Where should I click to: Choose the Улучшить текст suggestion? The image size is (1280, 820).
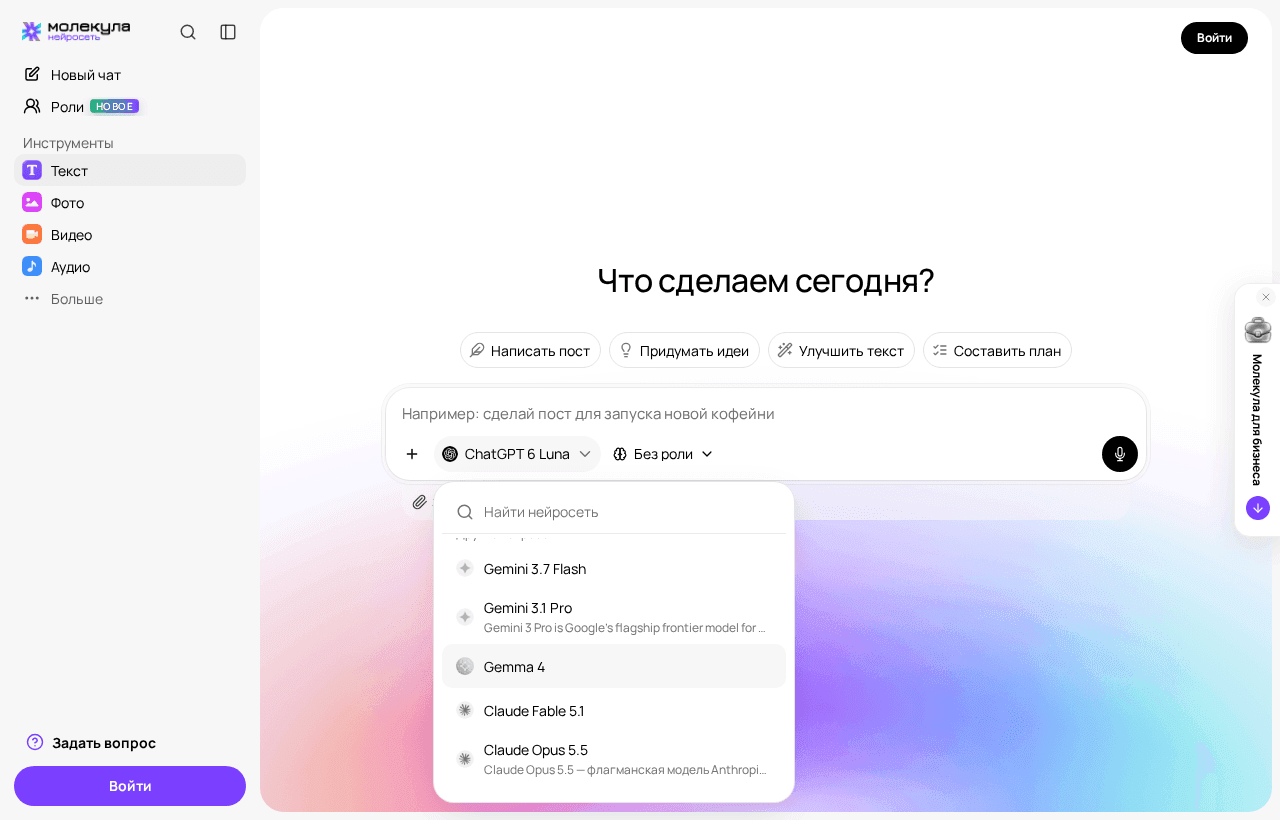tap(841, 350)
